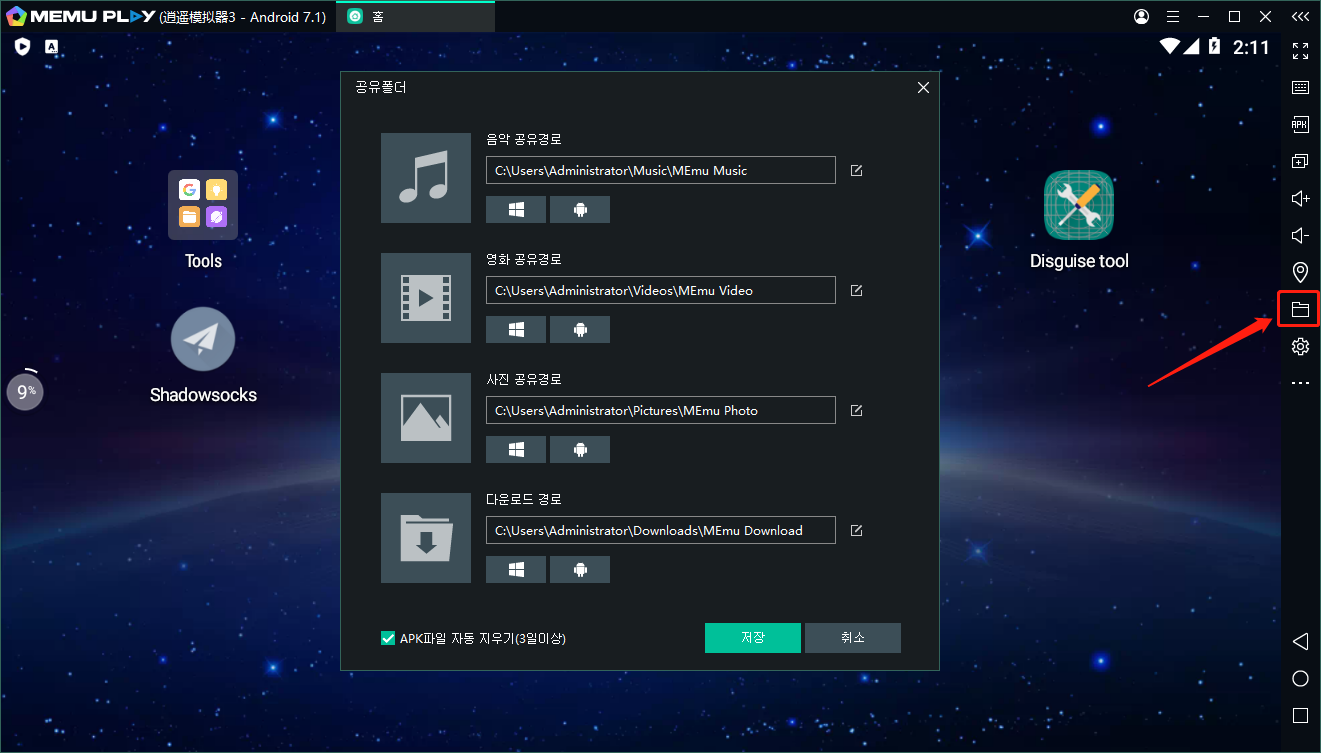Viewport: 1321px width, 753px height.
Task: Click the download path input field
Action: coord(660,530)
